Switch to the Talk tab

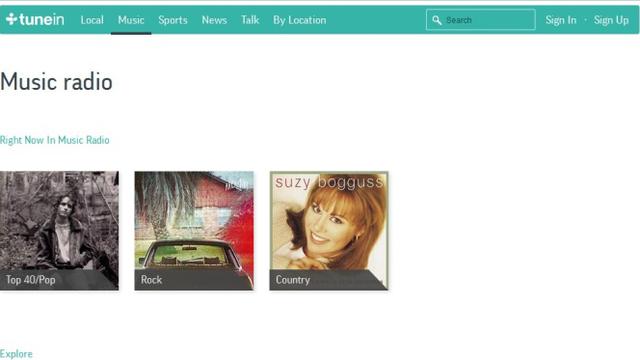coord(250,20)
